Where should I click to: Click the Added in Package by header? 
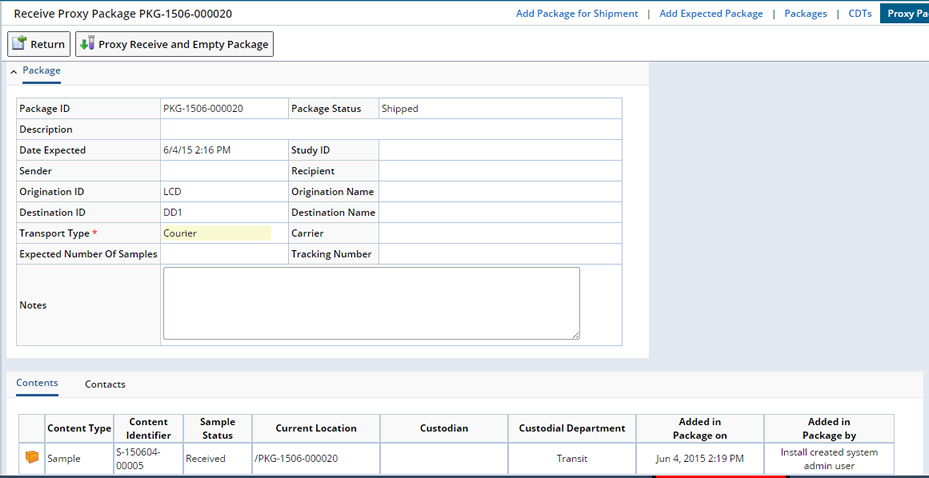point(829,428)
